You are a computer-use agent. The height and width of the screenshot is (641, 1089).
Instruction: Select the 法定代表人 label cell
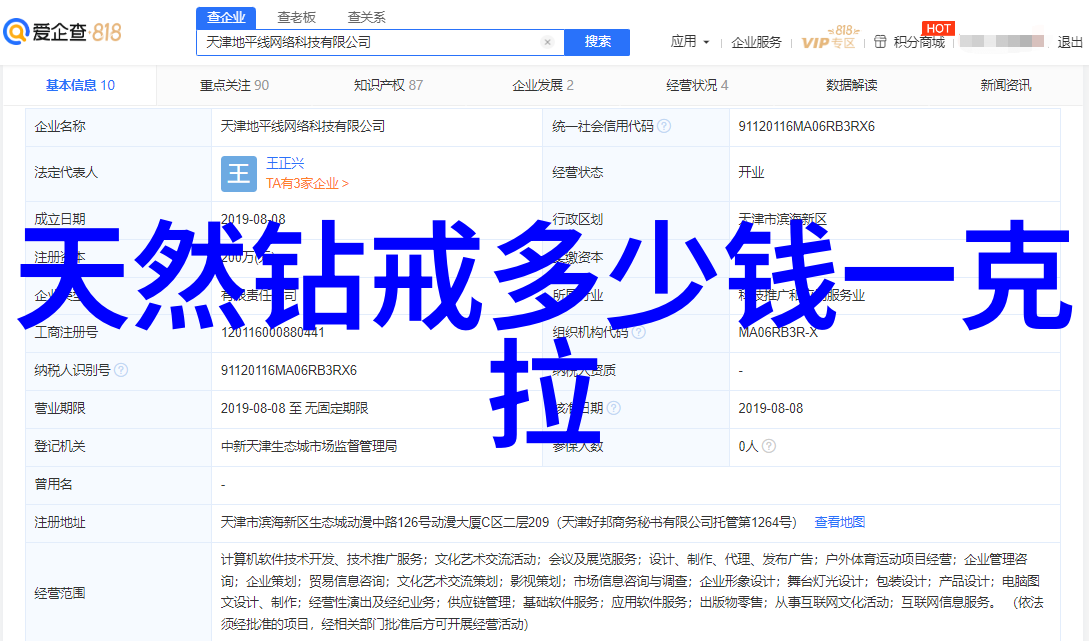click(118, 173)
